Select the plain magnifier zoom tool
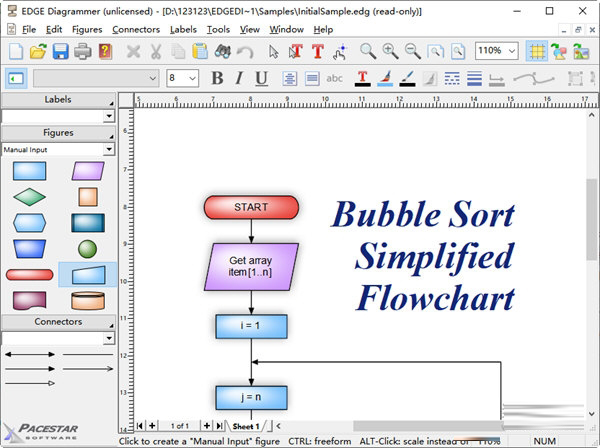Image resolution: width=600 pixels, height=448 pixels. pyautogui.click(x=368, y=51)
